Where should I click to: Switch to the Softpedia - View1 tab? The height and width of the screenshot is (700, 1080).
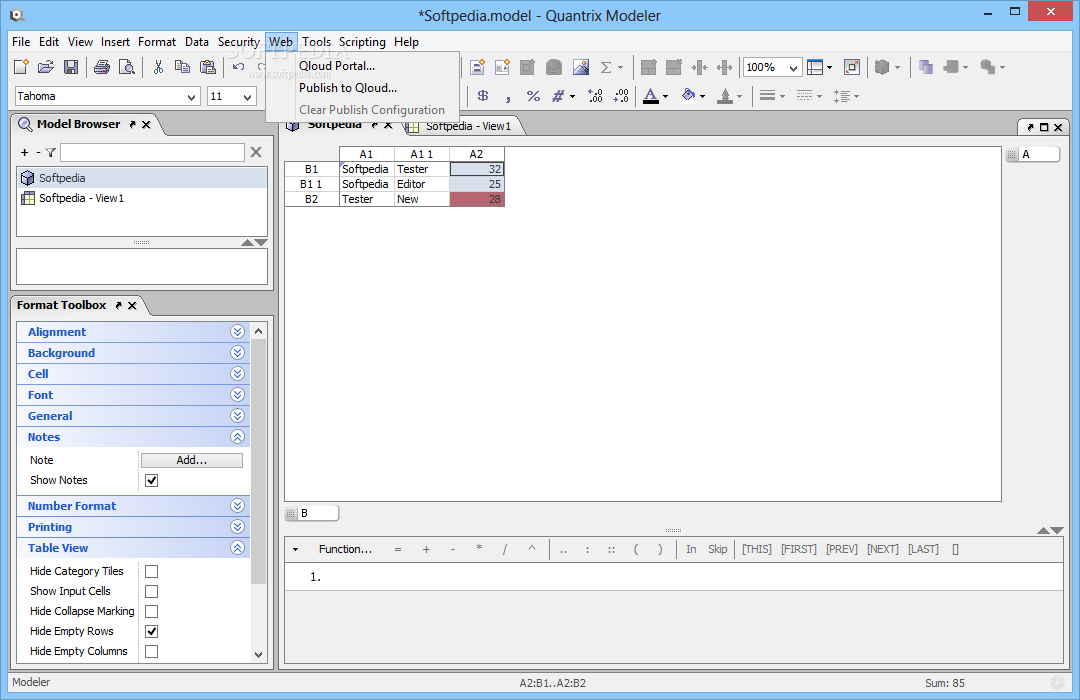pos(468,127)
